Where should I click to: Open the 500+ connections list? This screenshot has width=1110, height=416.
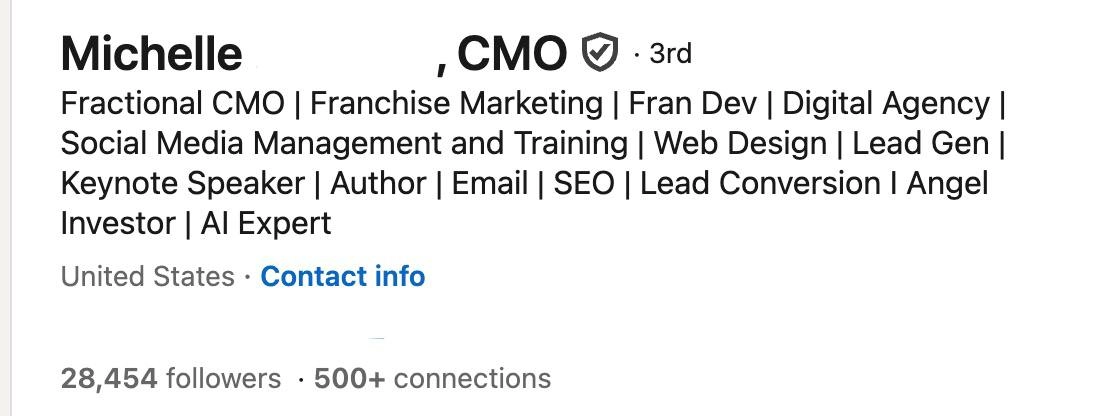coord(433,379)
